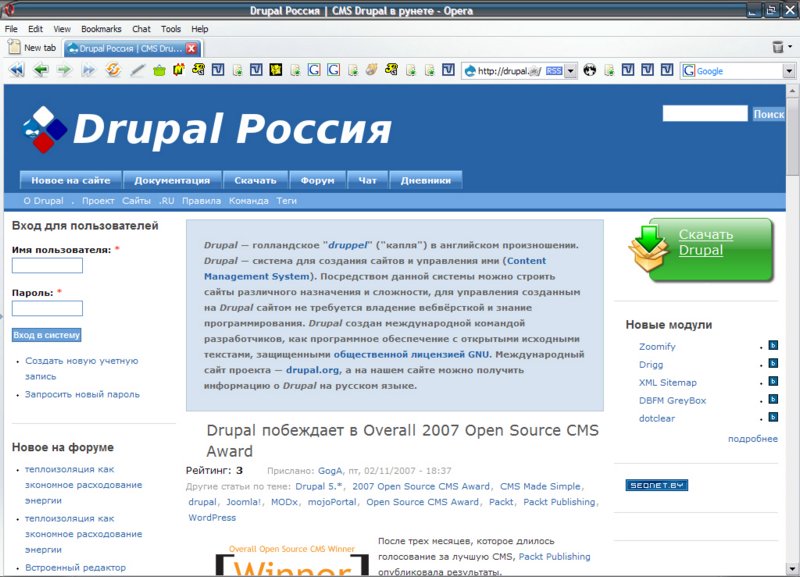Click the blue icon next to XML Sitemap
800x577 pixels.
[x=773, y=381]
